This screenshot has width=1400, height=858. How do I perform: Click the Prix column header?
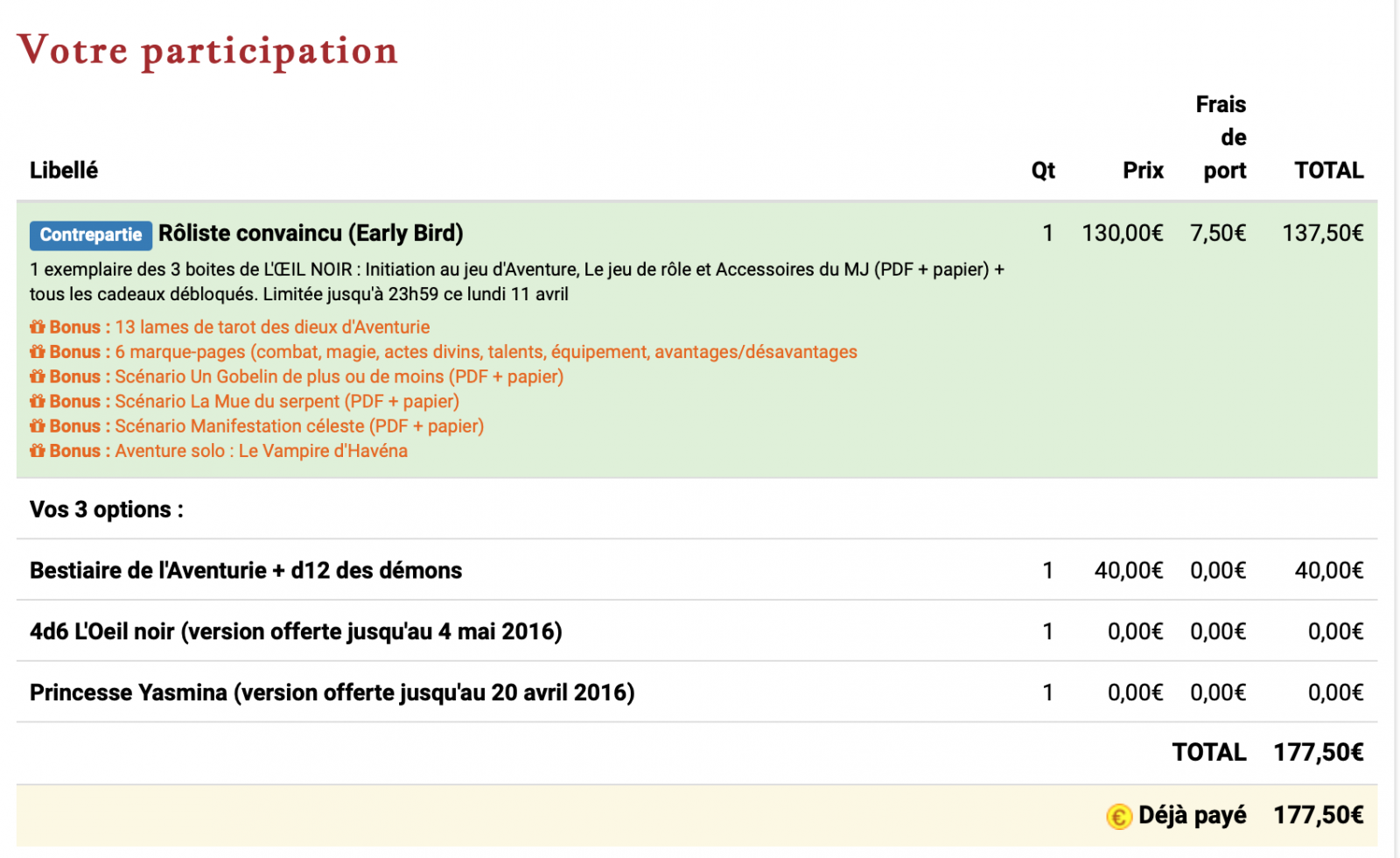point(1143,171)
